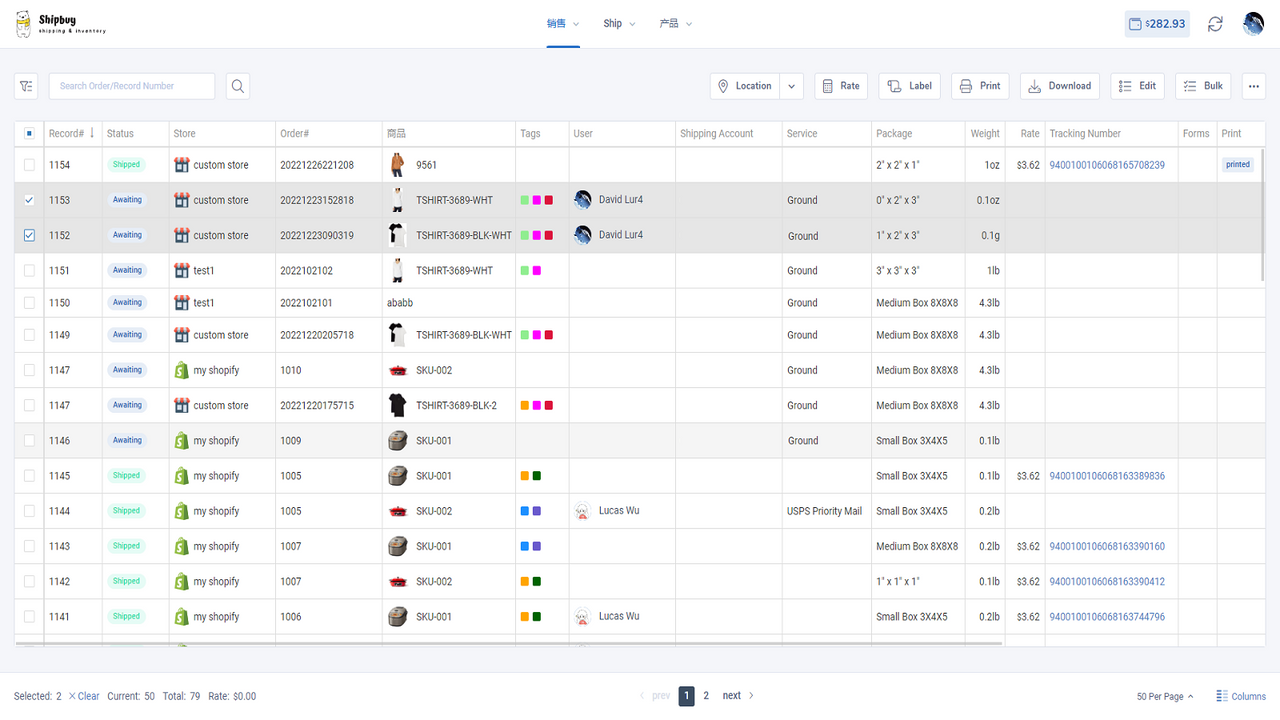Viewport: 1280px width, 720px height.
Task: Click the TSHIRT-3689-BLK-2 product image
Action: (x=397, y=405)
